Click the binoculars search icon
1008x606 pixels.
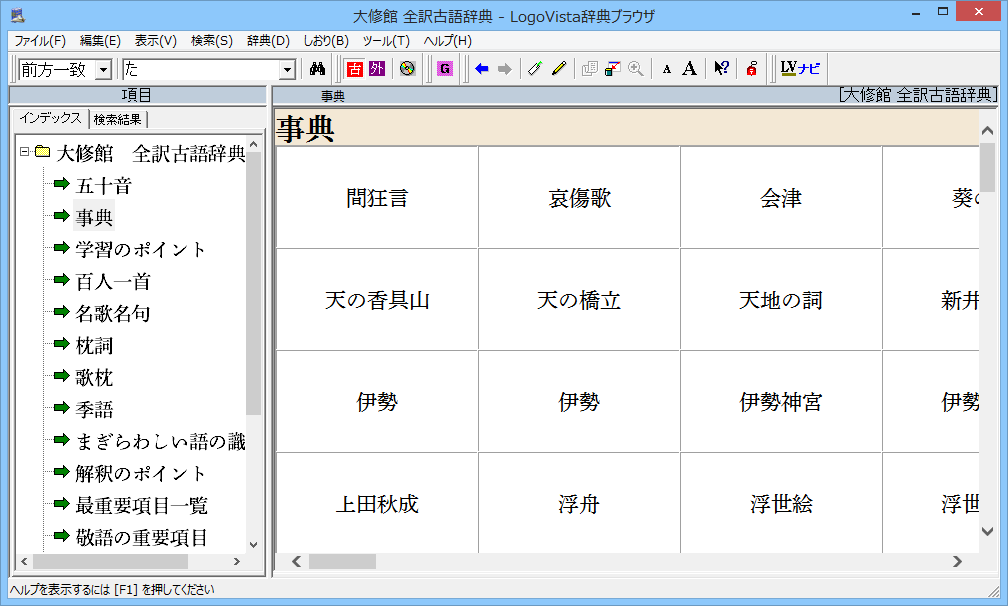point(317,69)
